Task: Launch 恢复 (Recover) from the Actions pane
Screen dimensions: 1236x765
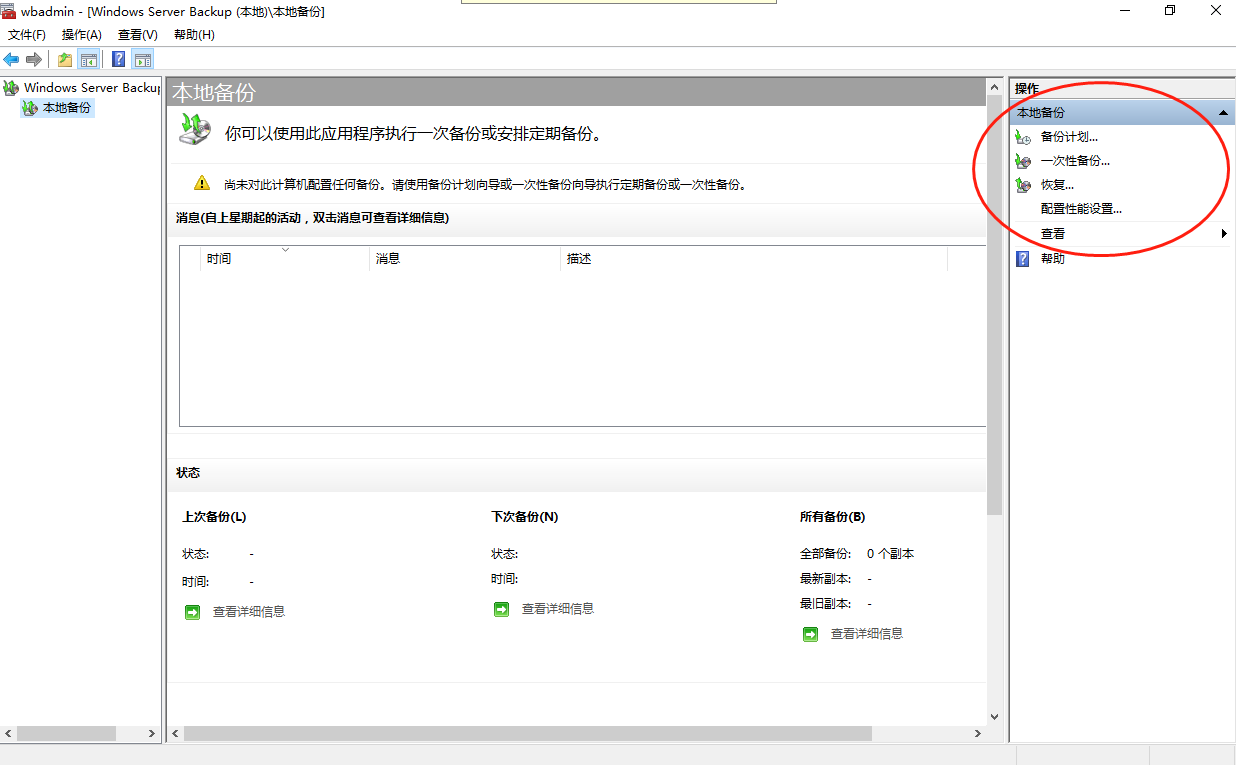Action: 1057,184
